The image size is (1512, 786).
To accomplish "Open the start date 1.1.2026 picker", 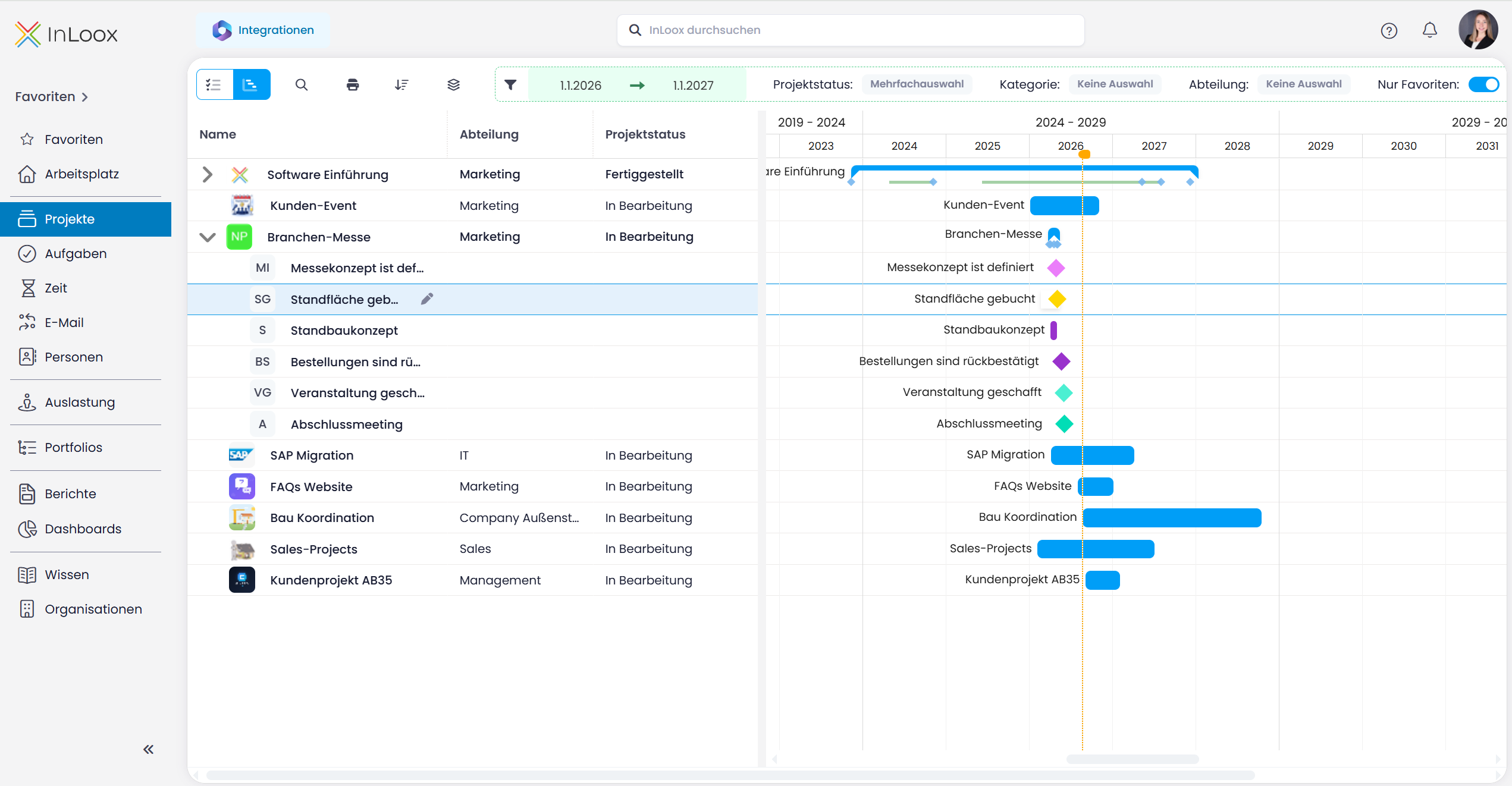I will coord(581,86).
